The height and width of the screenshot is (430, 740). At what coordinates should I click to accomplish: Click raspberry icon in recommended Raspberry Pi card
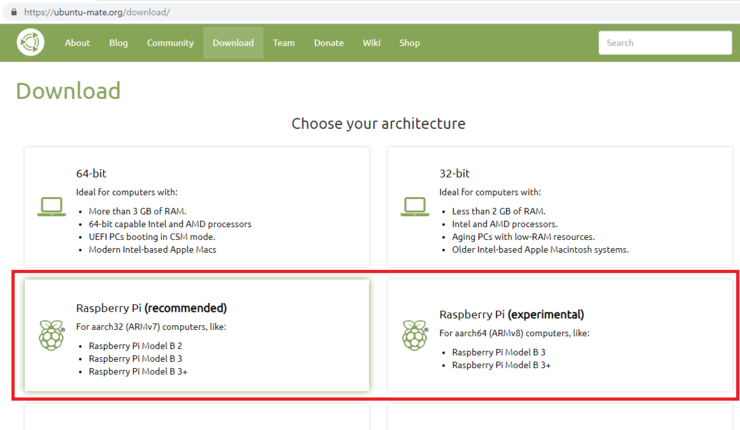coord(51,335)
